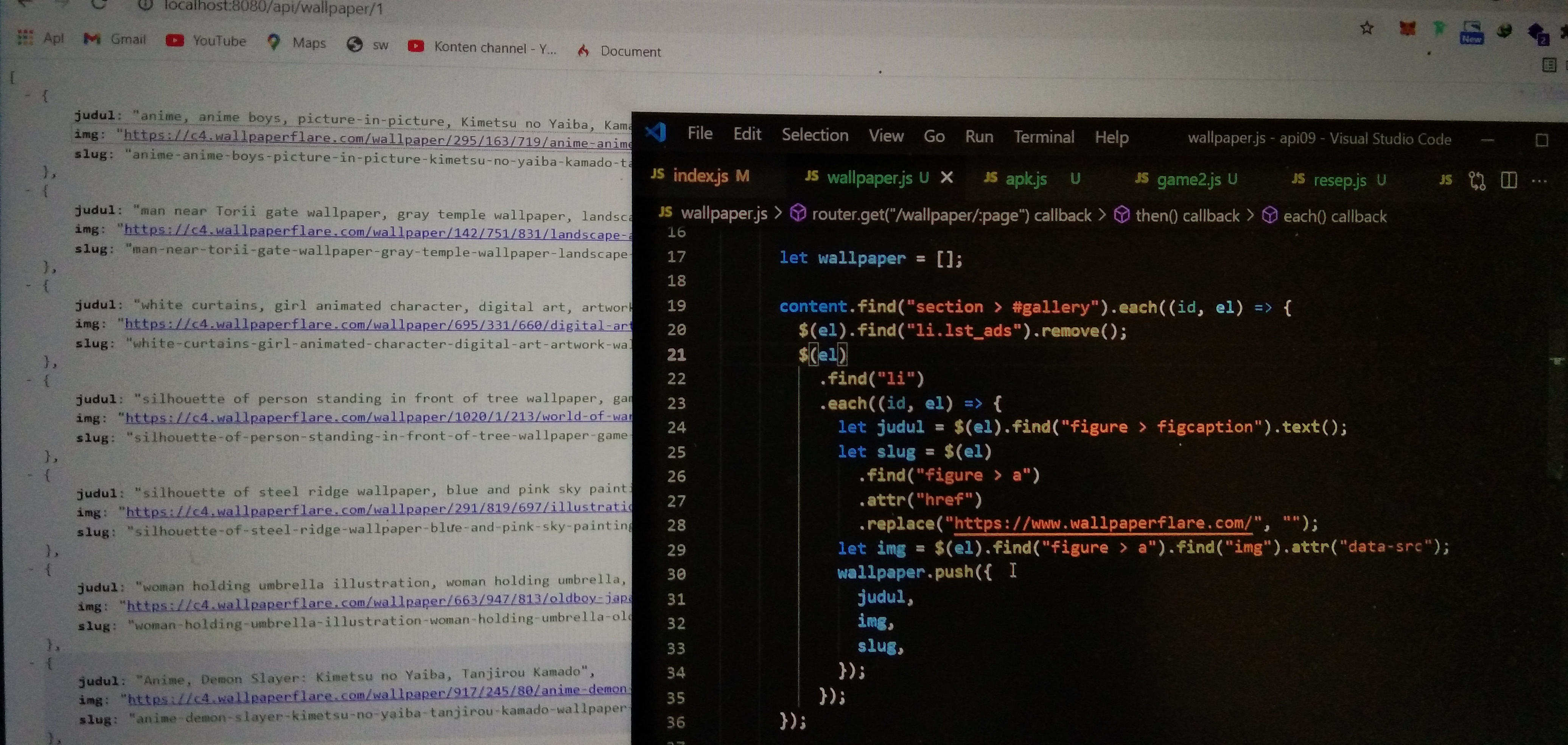
Task: Click line number 30 in gutter
Action: [x=676, y=574]
